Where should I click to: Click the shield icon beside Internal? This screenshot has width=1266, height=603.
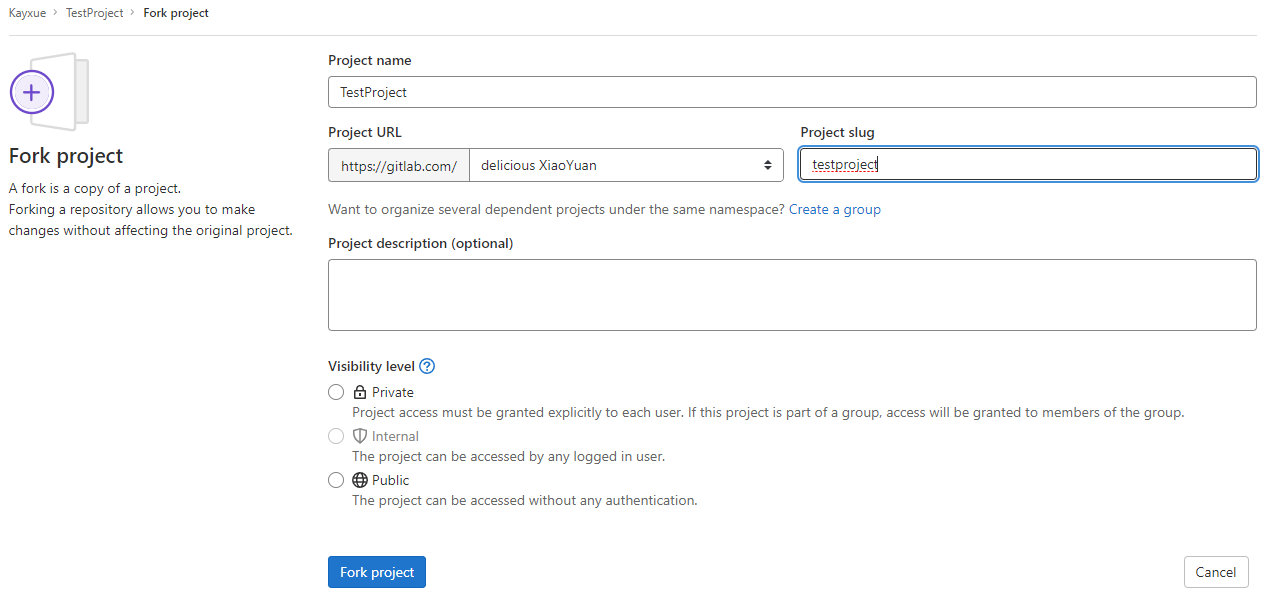[360, 436]
